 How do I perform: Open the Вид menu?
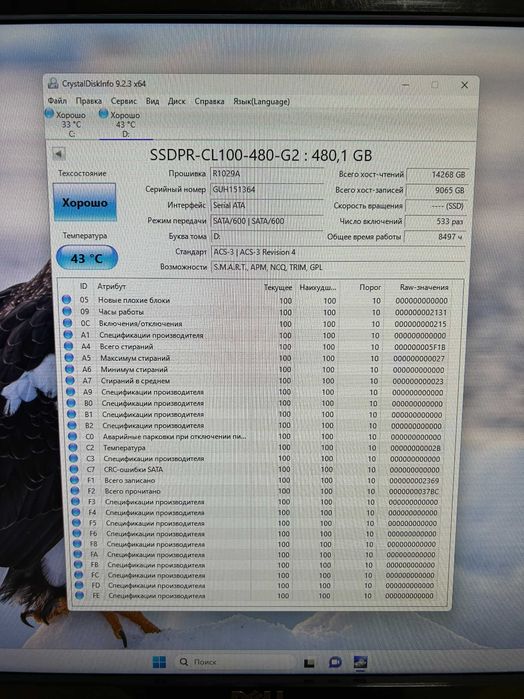coord(152,101)
